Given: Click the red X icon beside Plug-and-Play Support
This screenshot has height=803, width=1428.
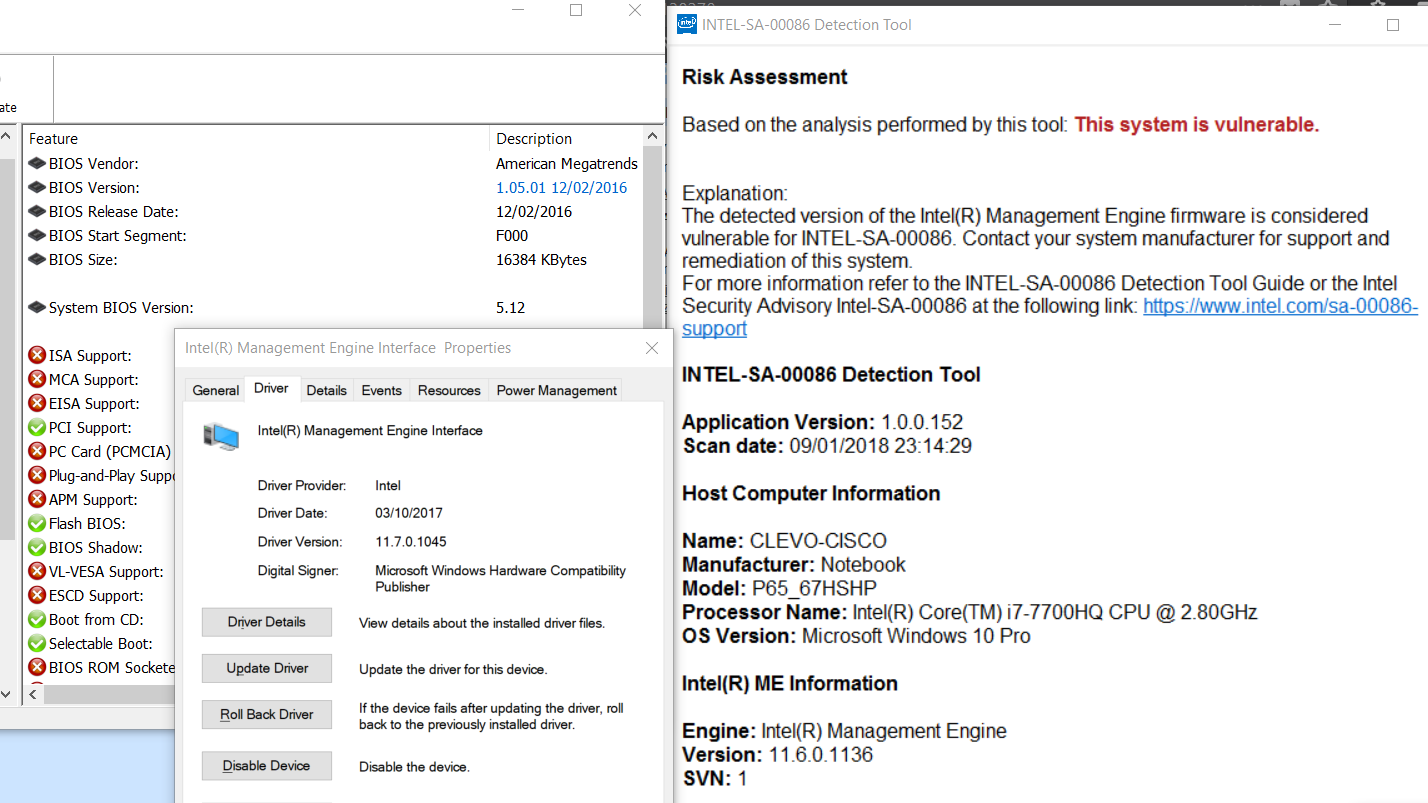Looking at the screenshot, I should (37, 476).
